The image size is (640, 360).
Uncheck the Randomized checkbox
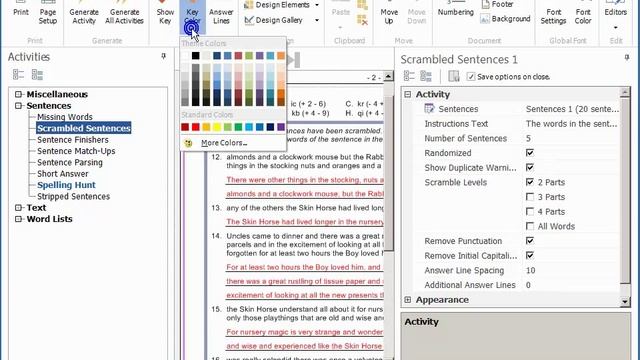[x=530, y=153]
